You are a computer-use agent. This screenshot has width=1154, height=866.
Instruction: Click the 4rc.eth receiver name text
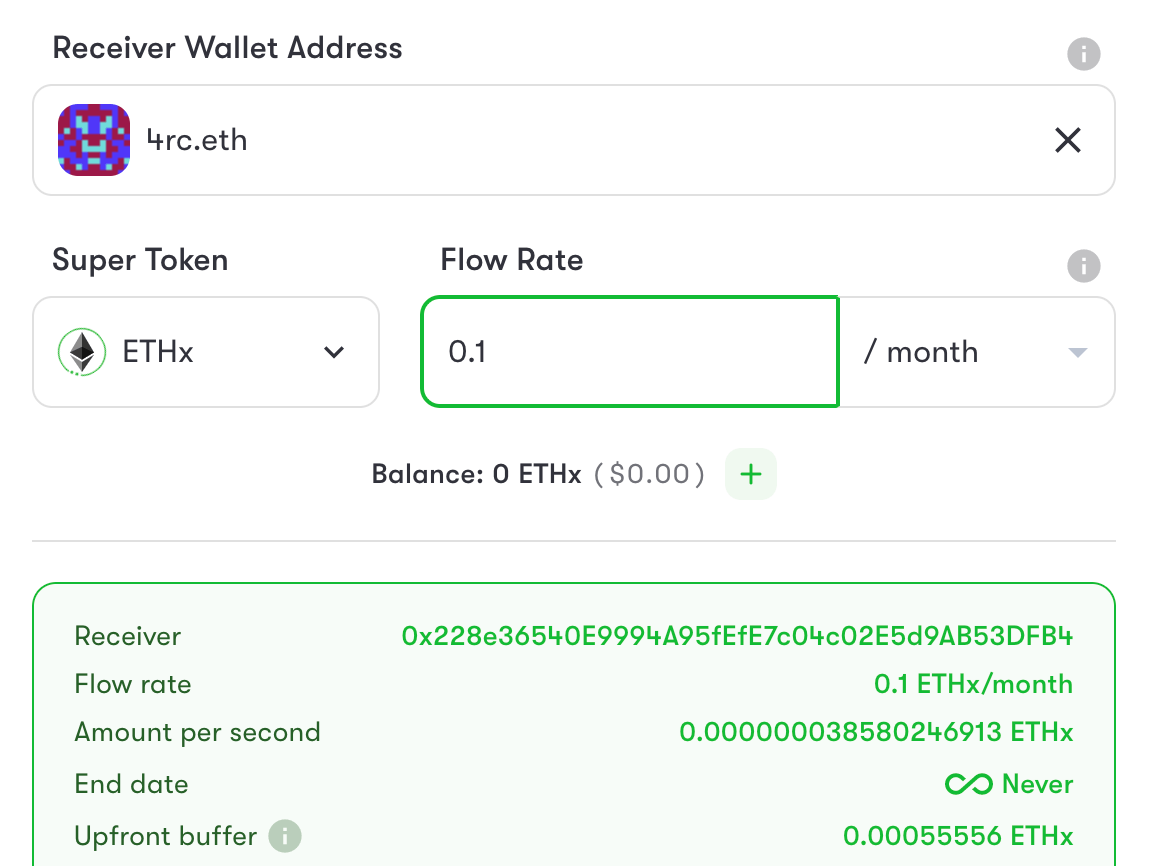pyautogui.click(x=197, y=140)
